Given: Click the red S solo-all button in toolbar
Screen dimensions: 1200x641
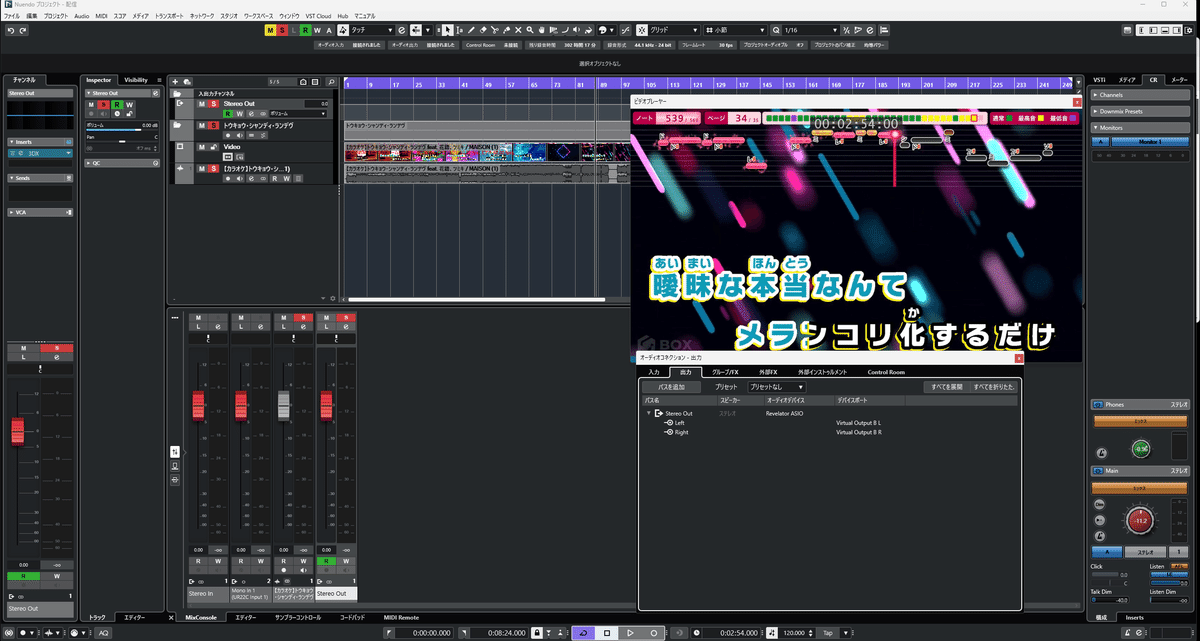Looking at the screenshot, I should click(282, 31).
